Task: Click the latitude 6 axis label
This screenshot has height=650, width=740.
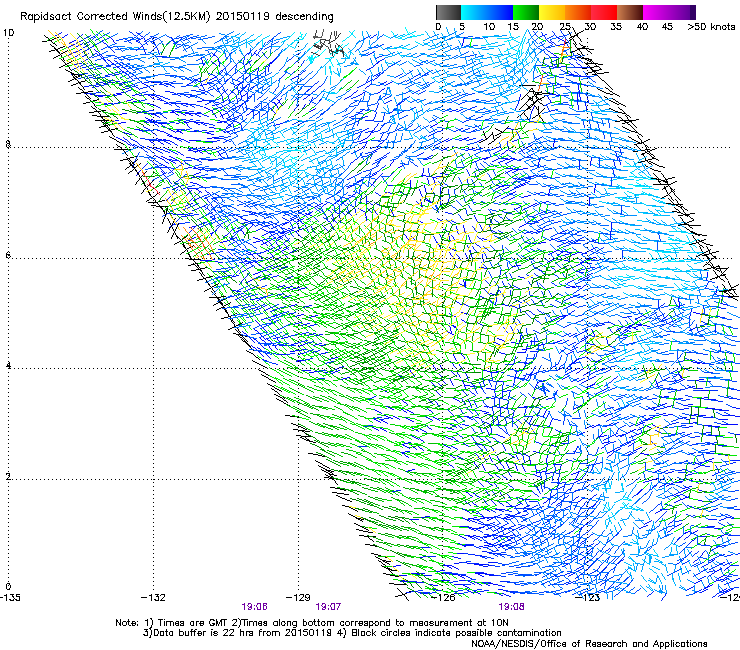Action: click(x=8, y=255)
